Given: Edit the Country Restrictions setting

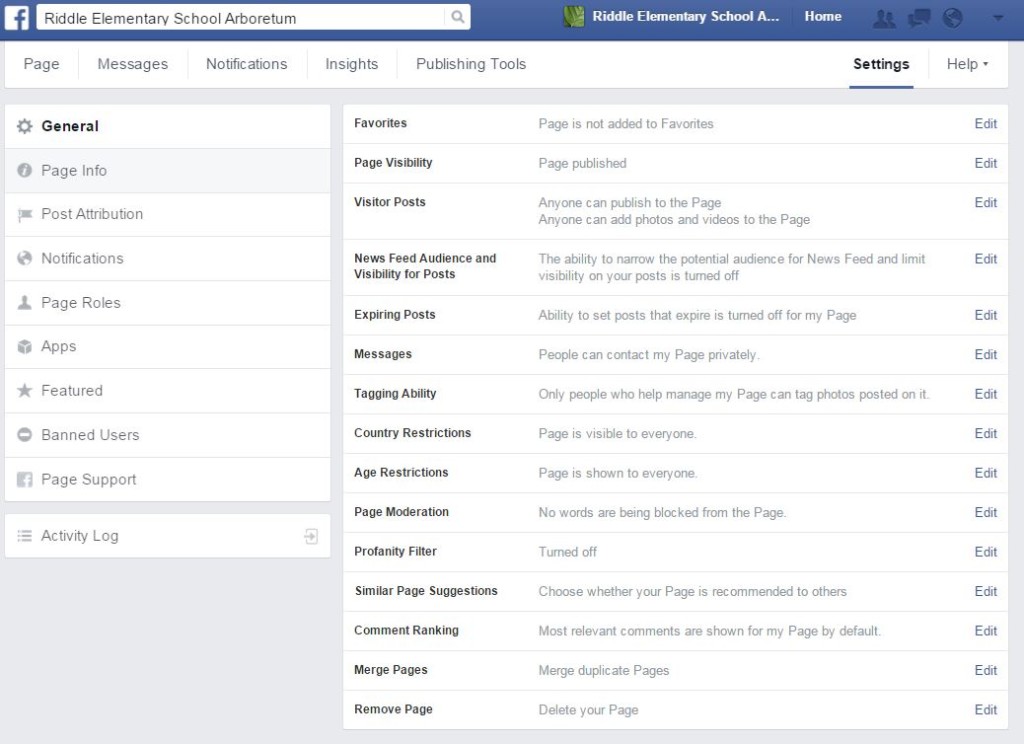Looking at the screenshot, I should point(985,433).
